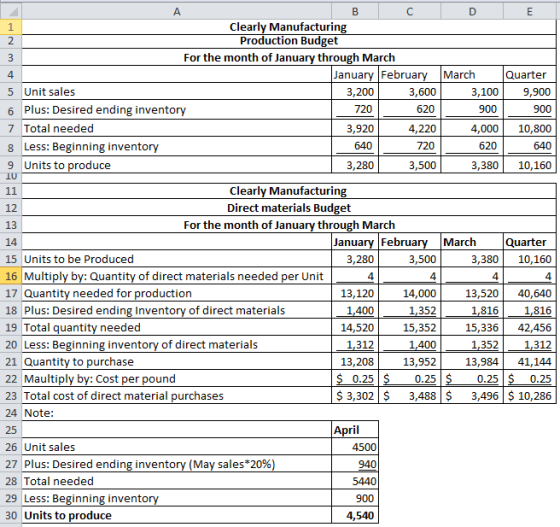Click February unit sales value 3,600
Image resolution: width=560 pixels, height=527 pixels.
coord(422,92)
